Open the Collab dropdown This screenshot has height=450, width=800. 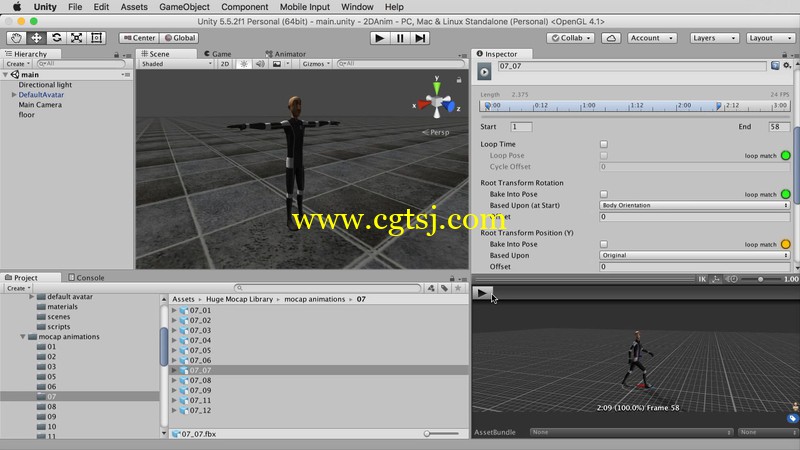pyautogui.click(x=570, y=38)
